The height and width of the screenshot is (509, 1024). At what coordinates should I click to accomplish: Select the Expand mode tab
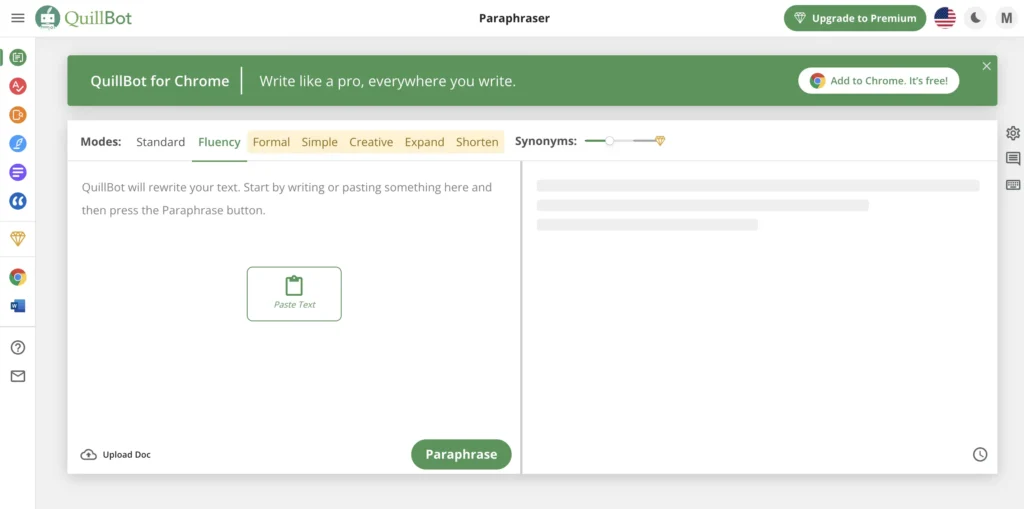point(424,142)
